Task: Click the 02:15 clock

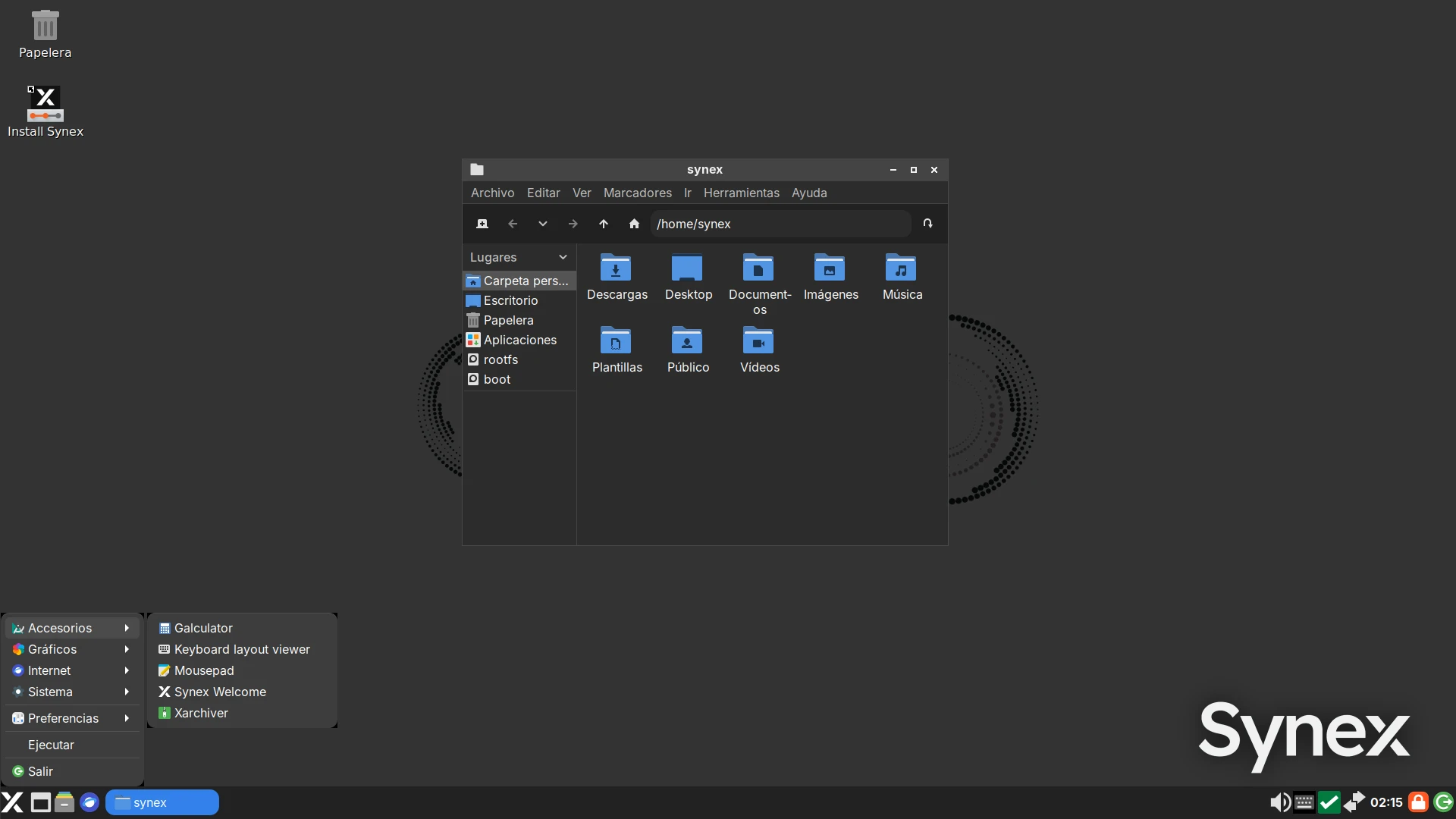Action: [1386, 802]
